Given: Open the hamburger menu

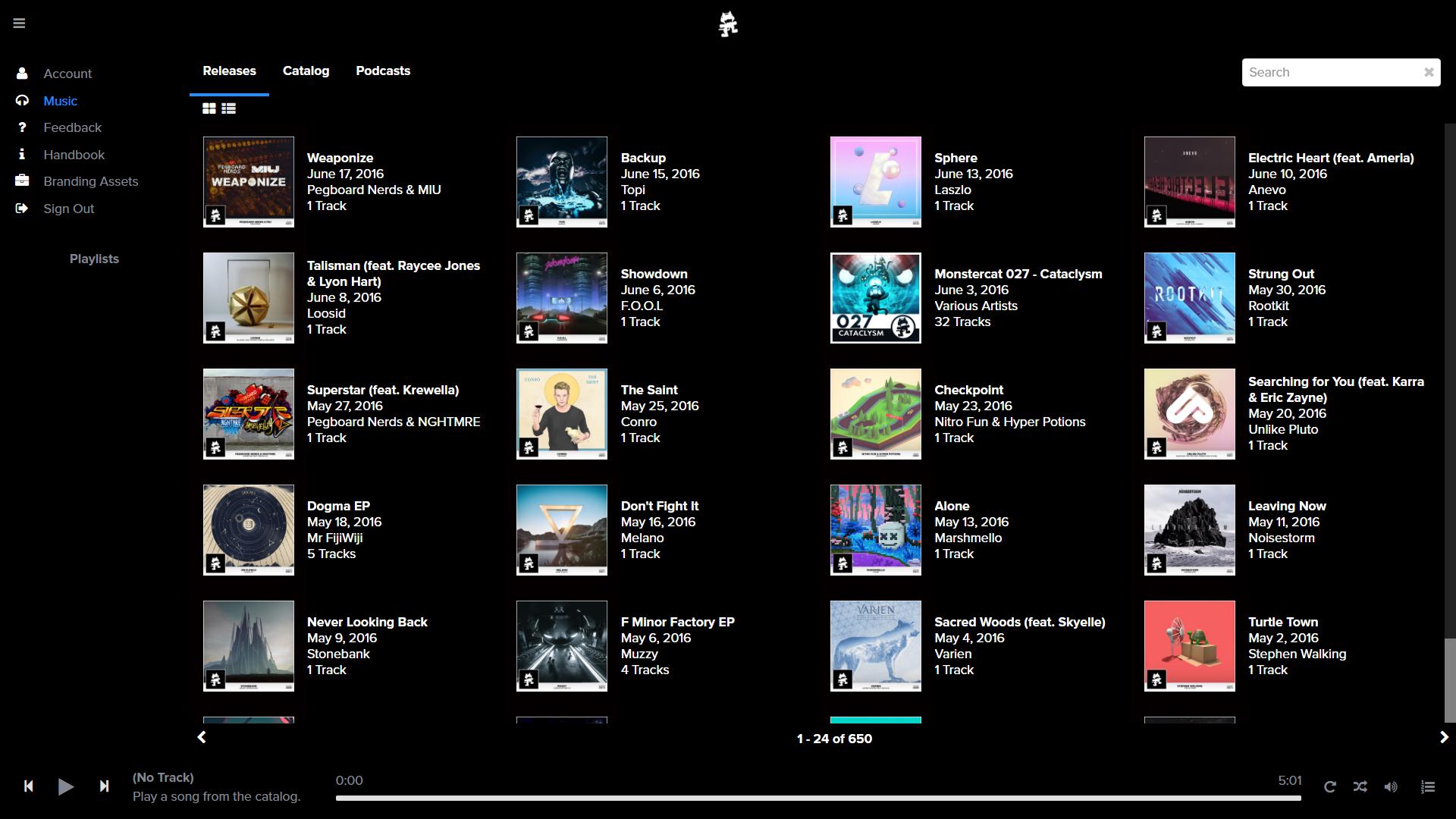Looking at the screenshot, I should 19,24.
